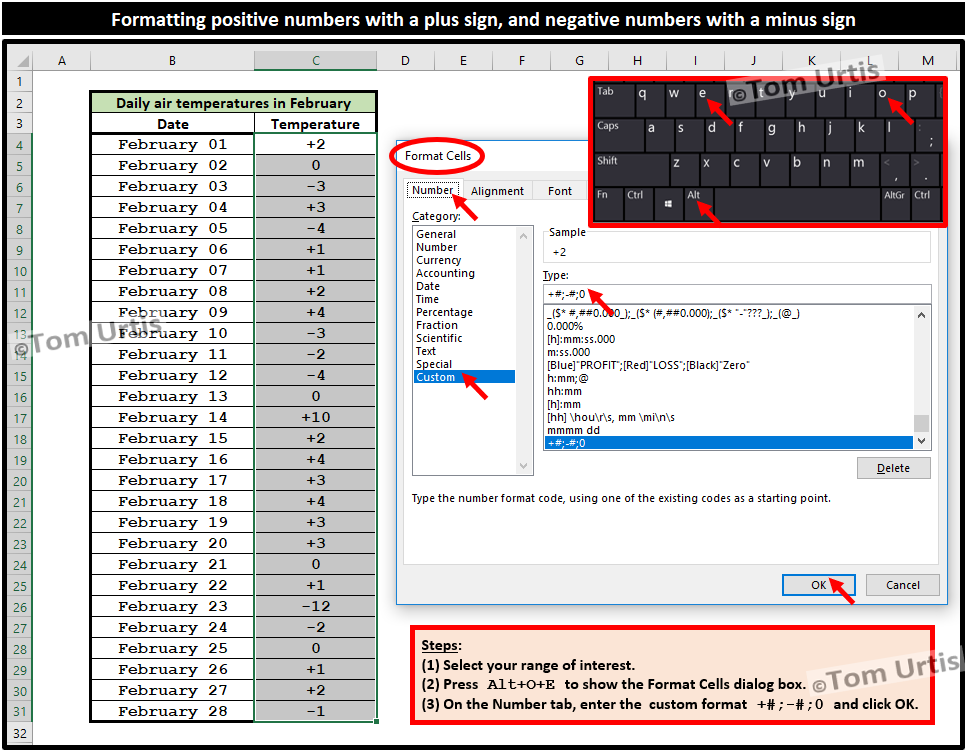The image size is (968, 753).
Task: Choose the mmmm dd format code
Action: [x=728, y=430]
